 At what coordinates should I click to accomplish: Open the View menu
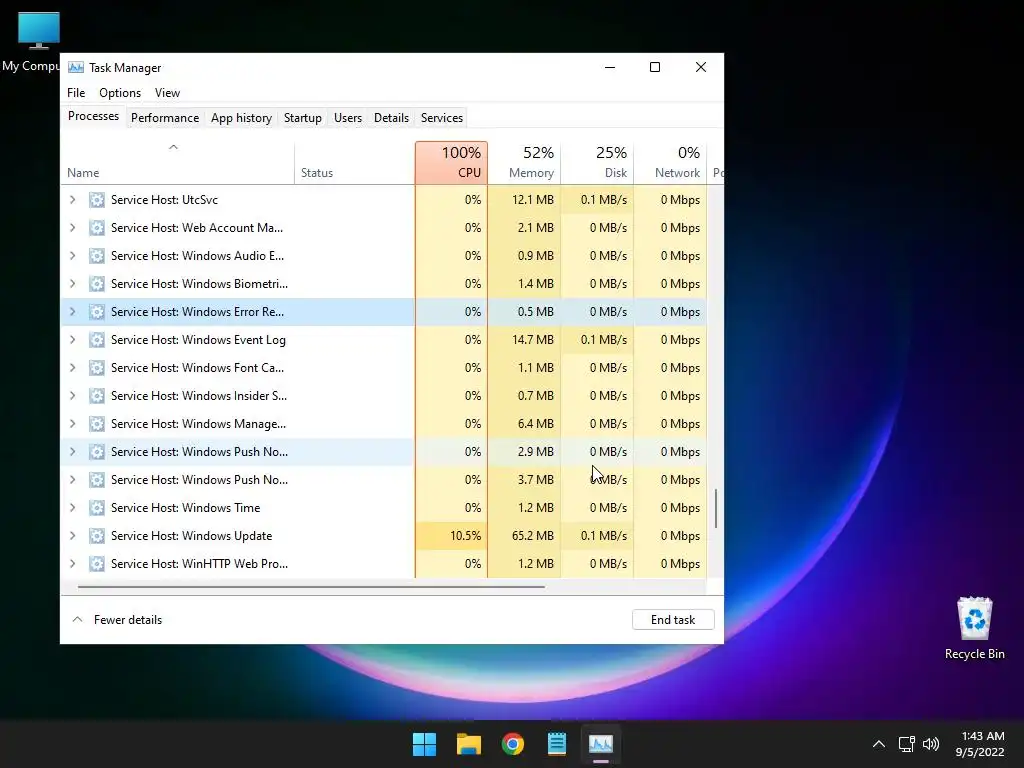tap(167, 93)
